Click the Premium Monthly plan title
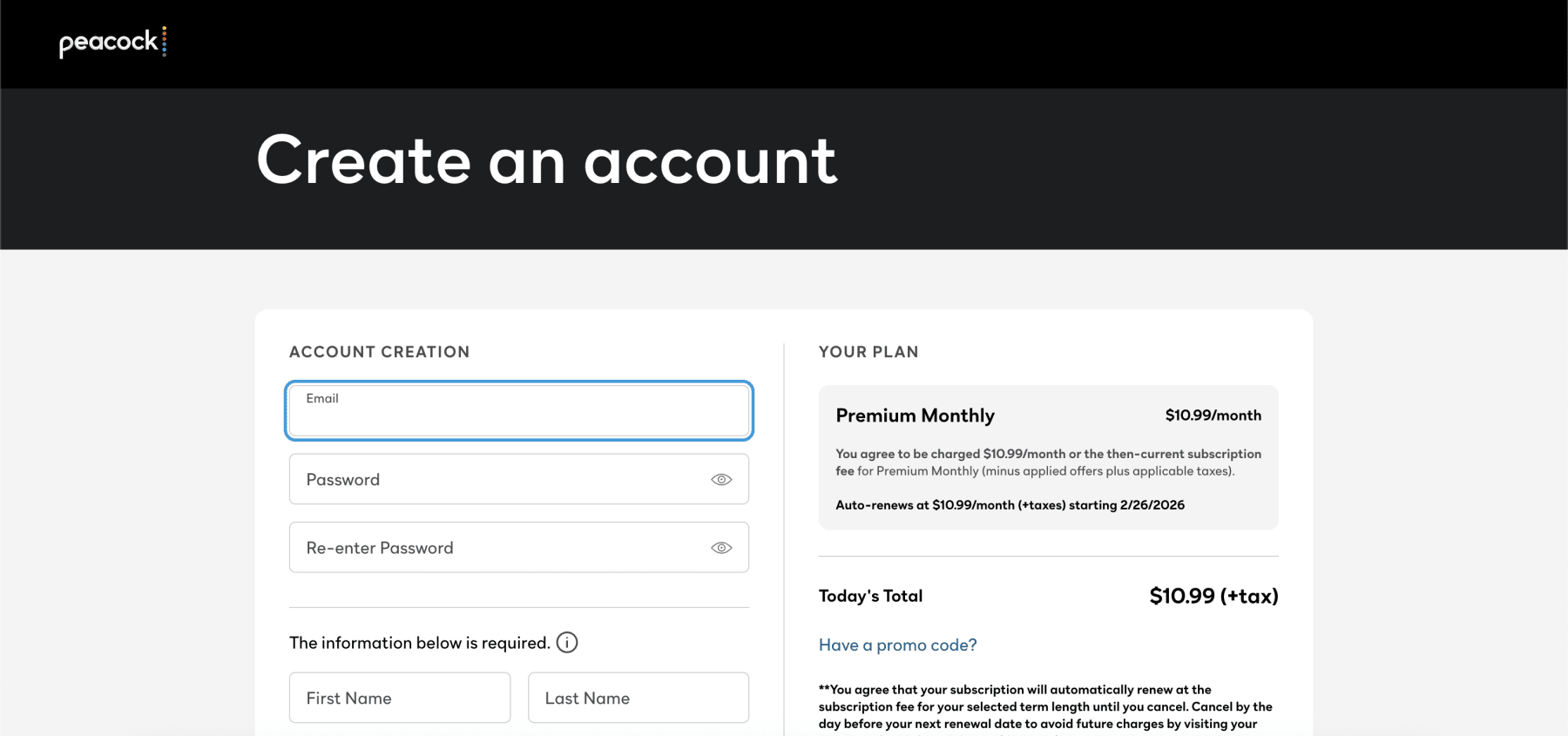 (915, 415)
